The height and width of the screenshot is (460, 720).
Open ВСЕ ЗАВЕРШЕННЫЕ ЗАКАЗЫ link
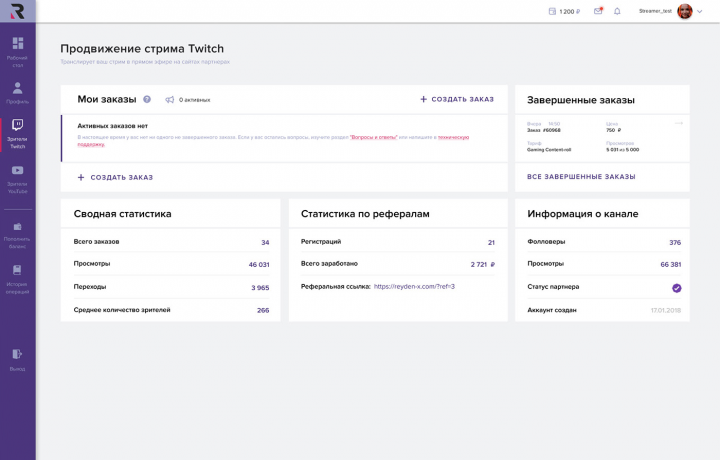tap(581, 177)
